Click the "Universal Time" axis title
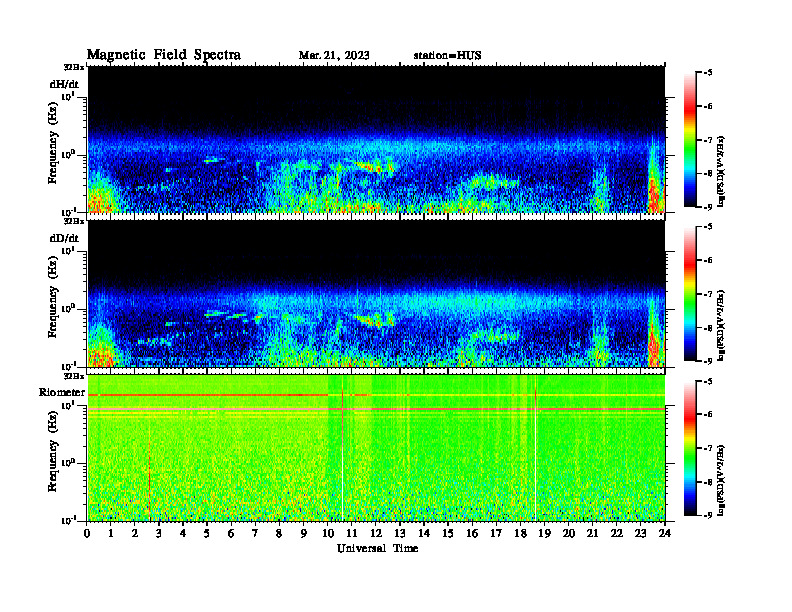 378,548
